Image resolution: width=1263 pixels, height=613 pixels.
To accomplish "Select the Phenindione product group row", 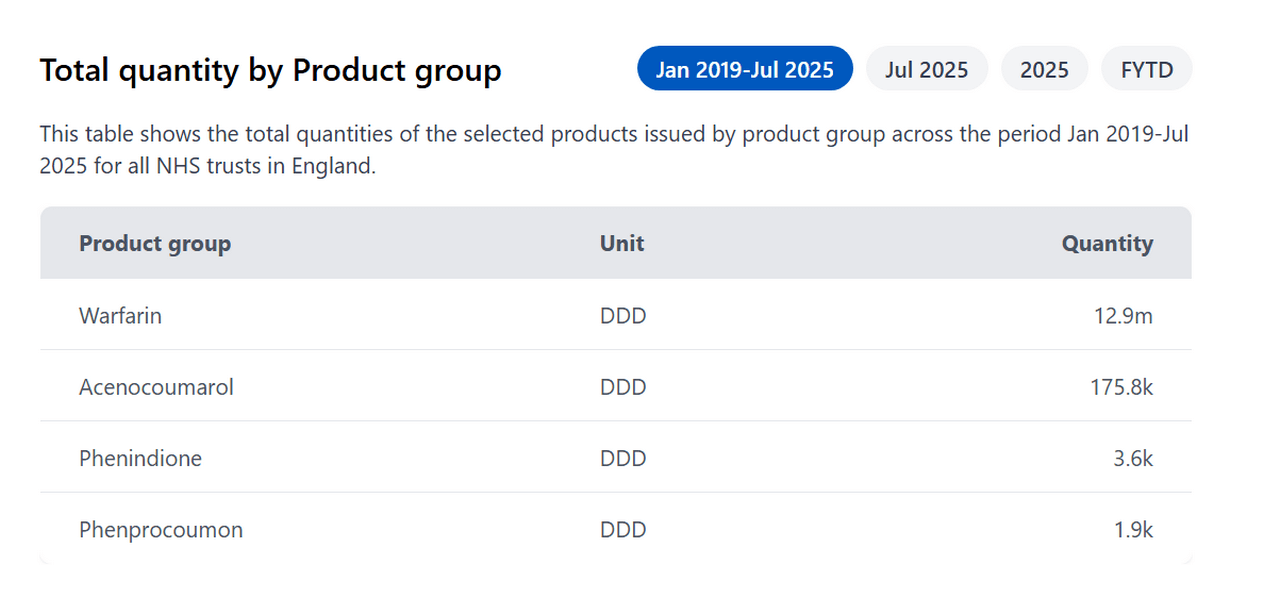I will point(140,458).
